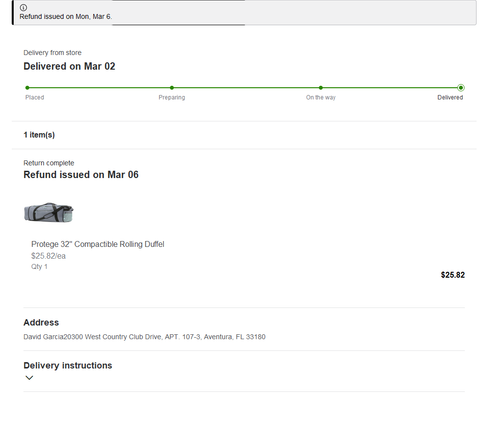Open the Protege rolling duffel product image
This screenshot has width=500, height=423.
pyautogui.click(x=49, y=212)
